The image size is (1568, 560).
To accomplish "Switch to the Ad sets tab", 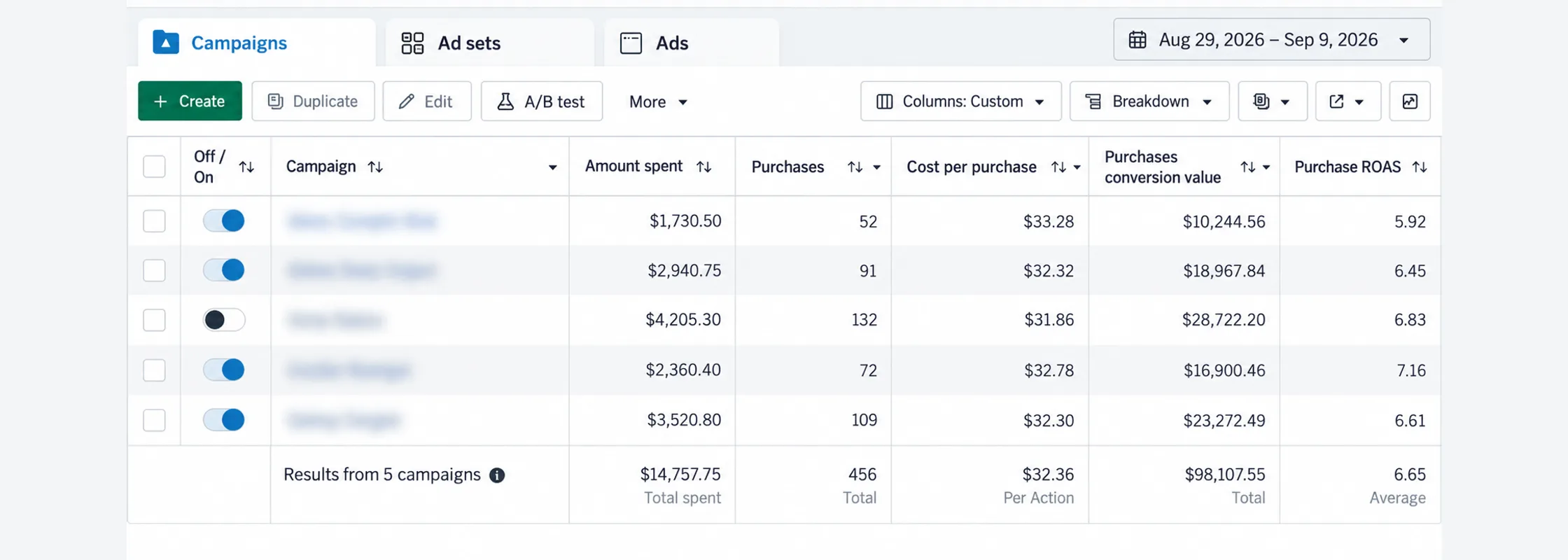I will pos(489,43).
